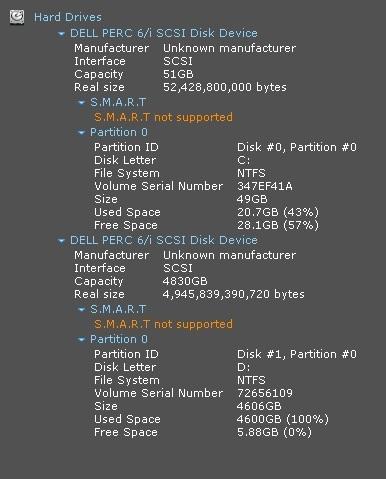Viewport: 386px width, 479px height.
Task: Collapse Partition 0 of the C: drive
Action: click(81, 133)
